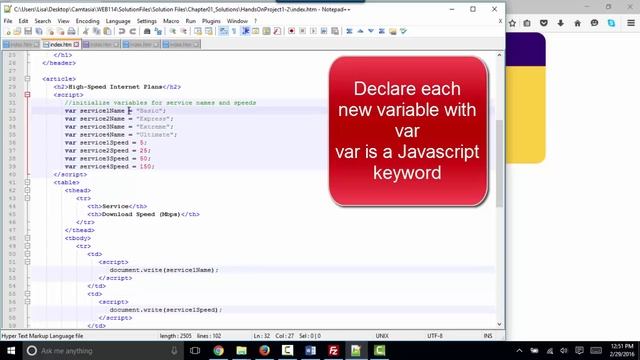640x360 pixels.
Task: Toggle synchronize horizontal scrolling icon
Action: (x=209, y=31)
